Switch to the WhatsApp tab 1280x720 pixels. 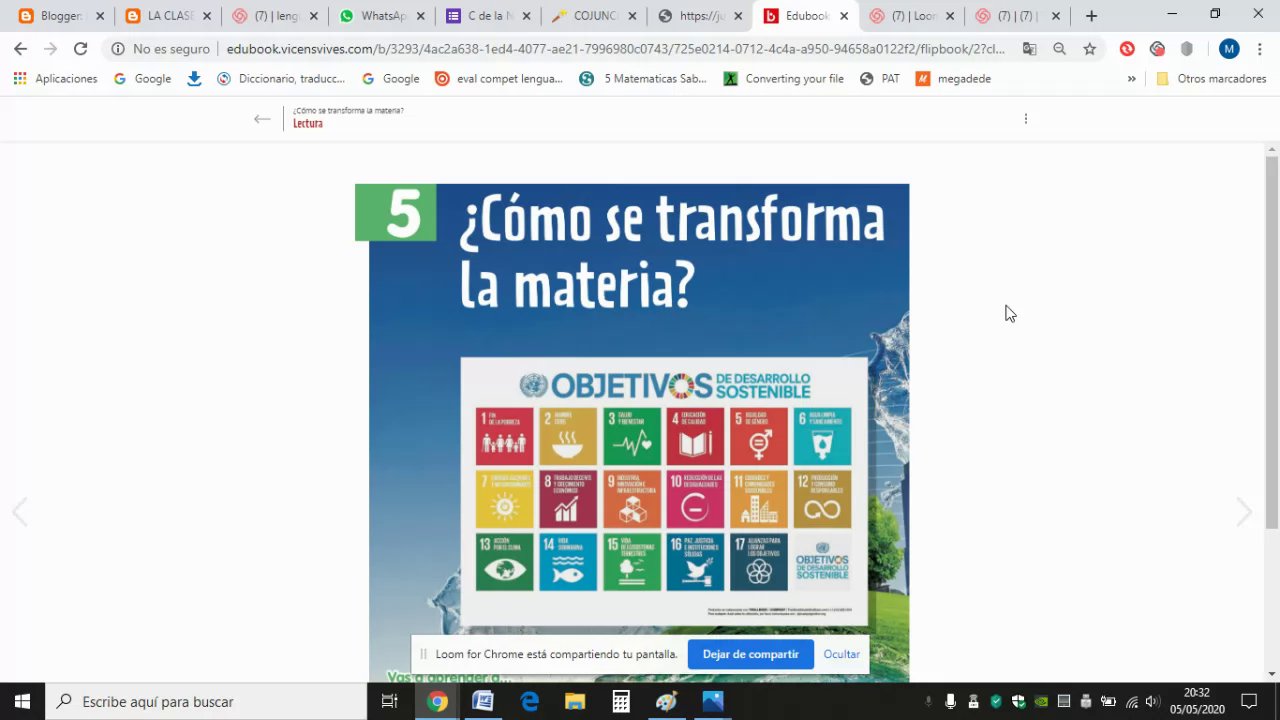[382, 16]
